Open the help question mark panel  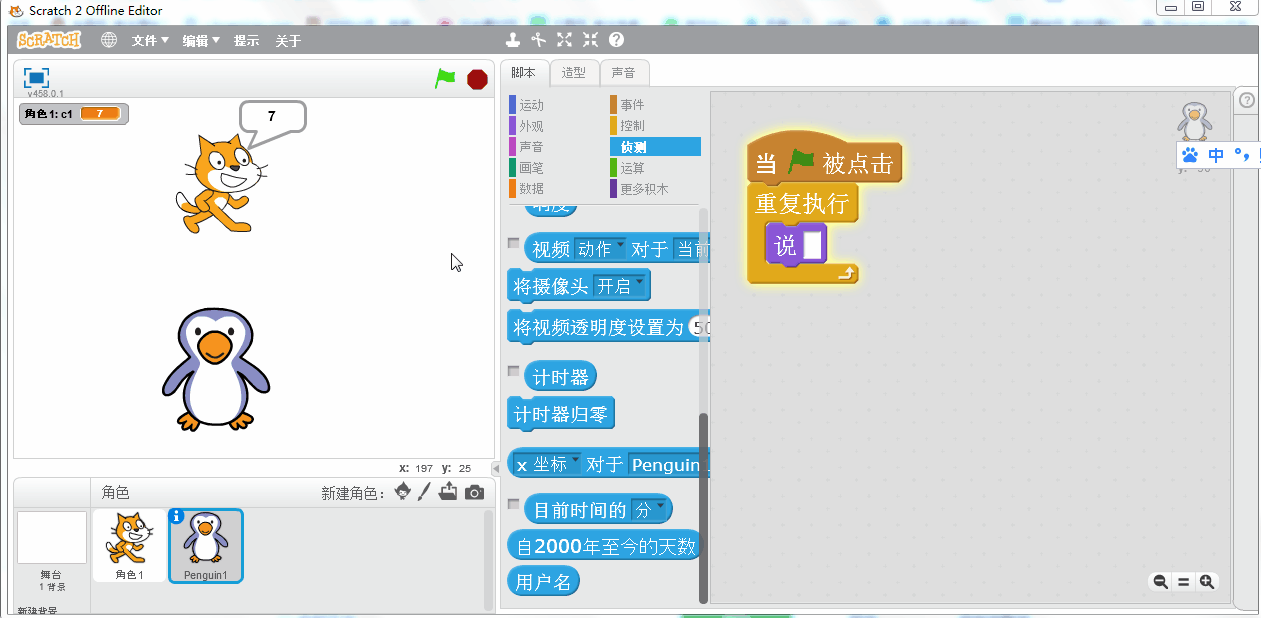(1247, 100)
